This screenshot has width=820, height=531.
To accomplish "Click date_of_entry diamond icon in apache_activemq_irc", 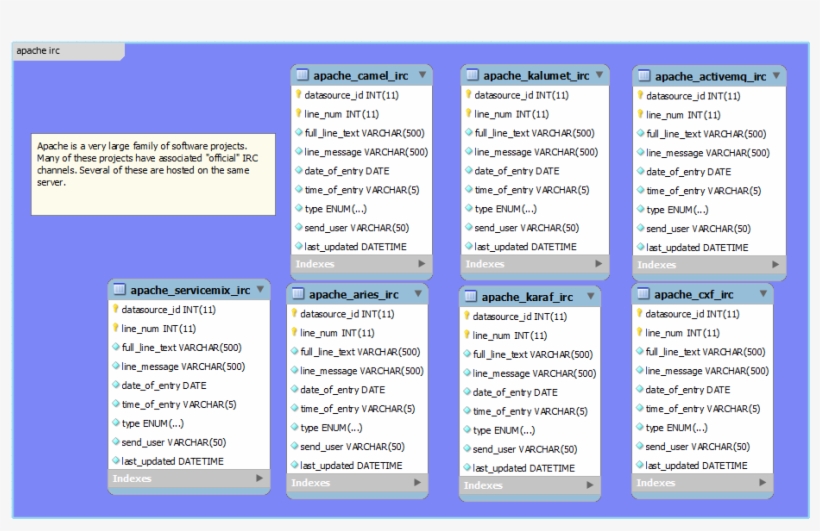I will pyautogui.click(x=641, y=171).
